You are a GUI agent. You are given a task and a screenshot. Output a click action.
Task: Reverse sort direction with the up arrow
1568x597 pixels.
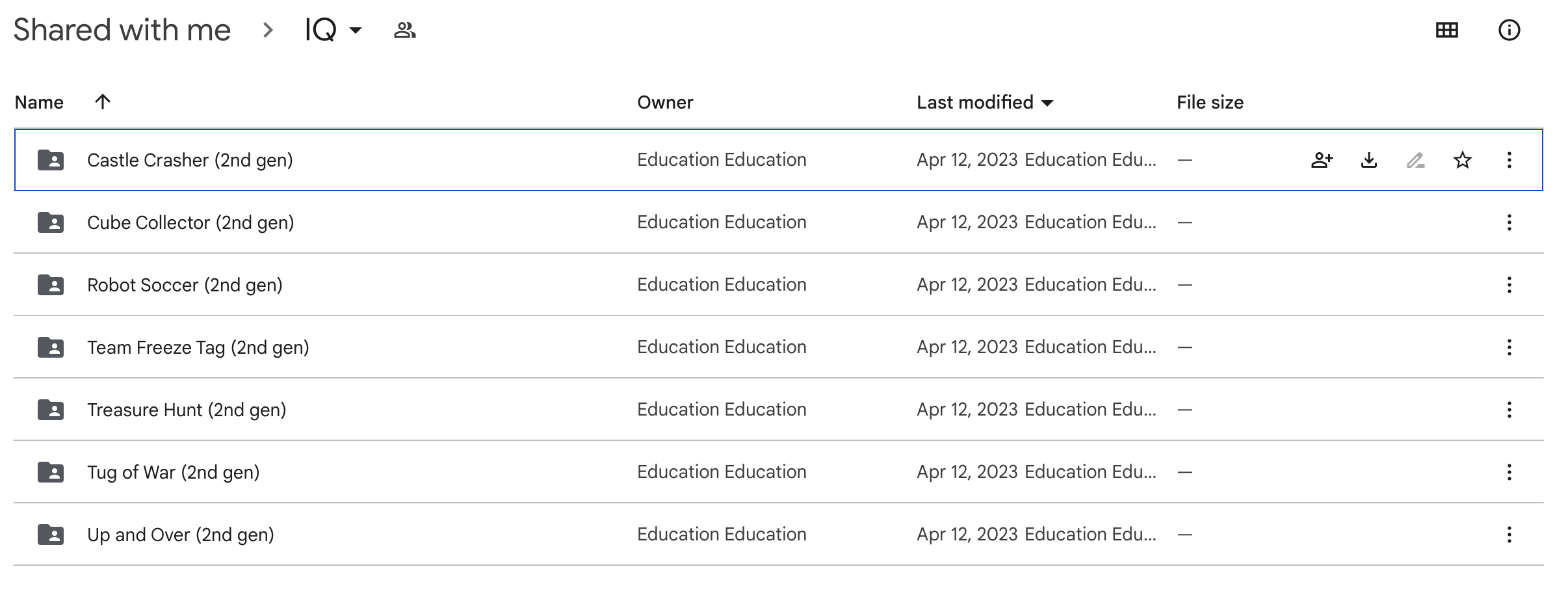point(103,101)
